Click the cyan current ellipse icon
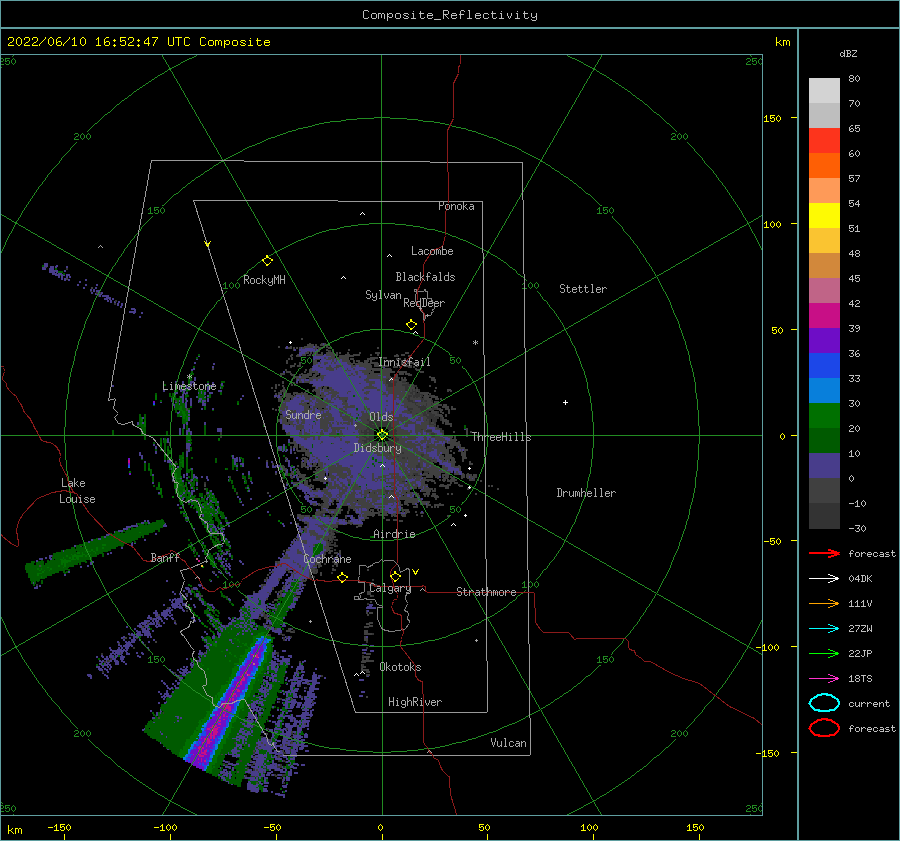The height and width of the screenshot is (841, 900). [x=824, y=703]
